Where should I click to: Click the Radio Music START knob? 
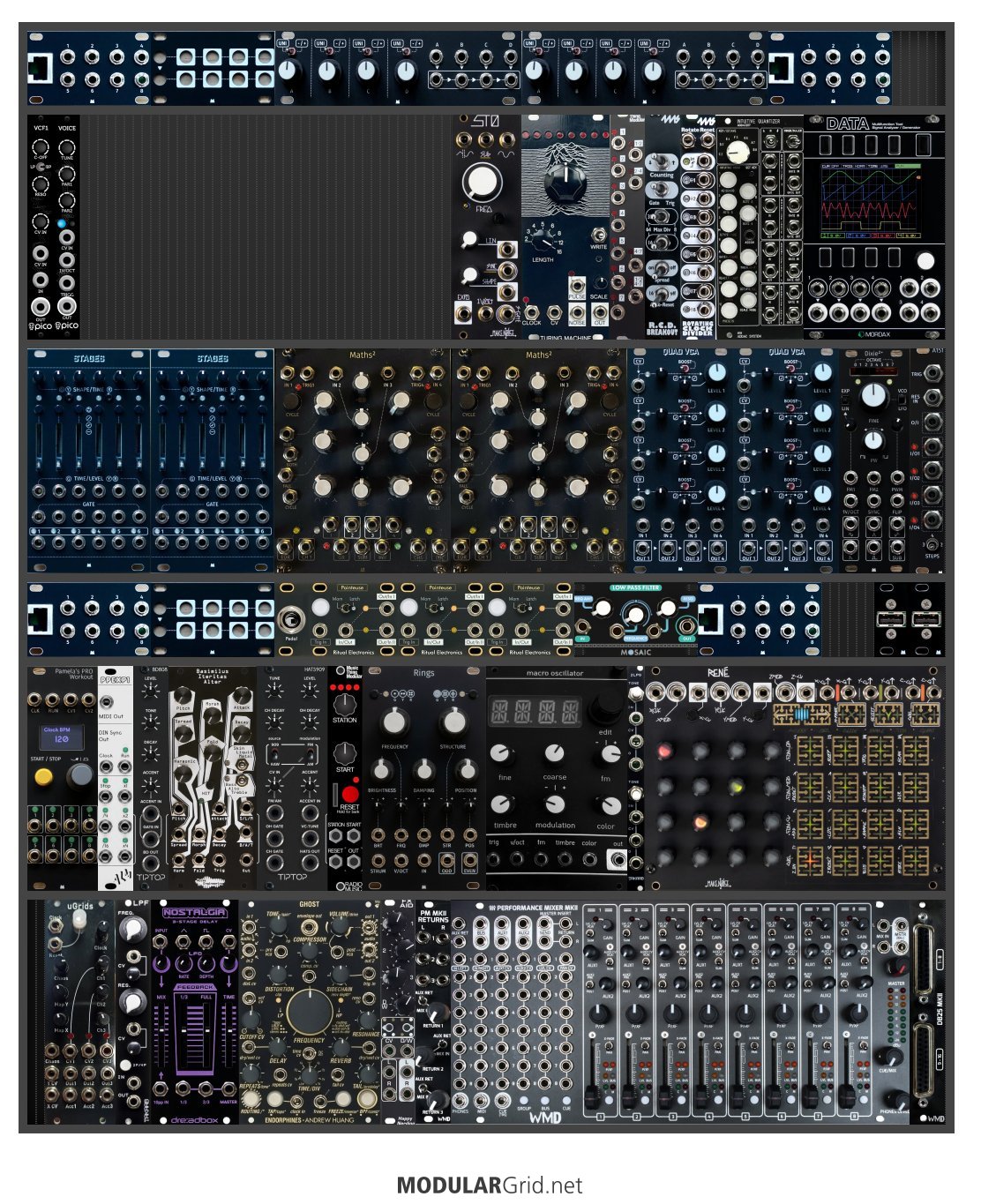click(x=345, y=752)
